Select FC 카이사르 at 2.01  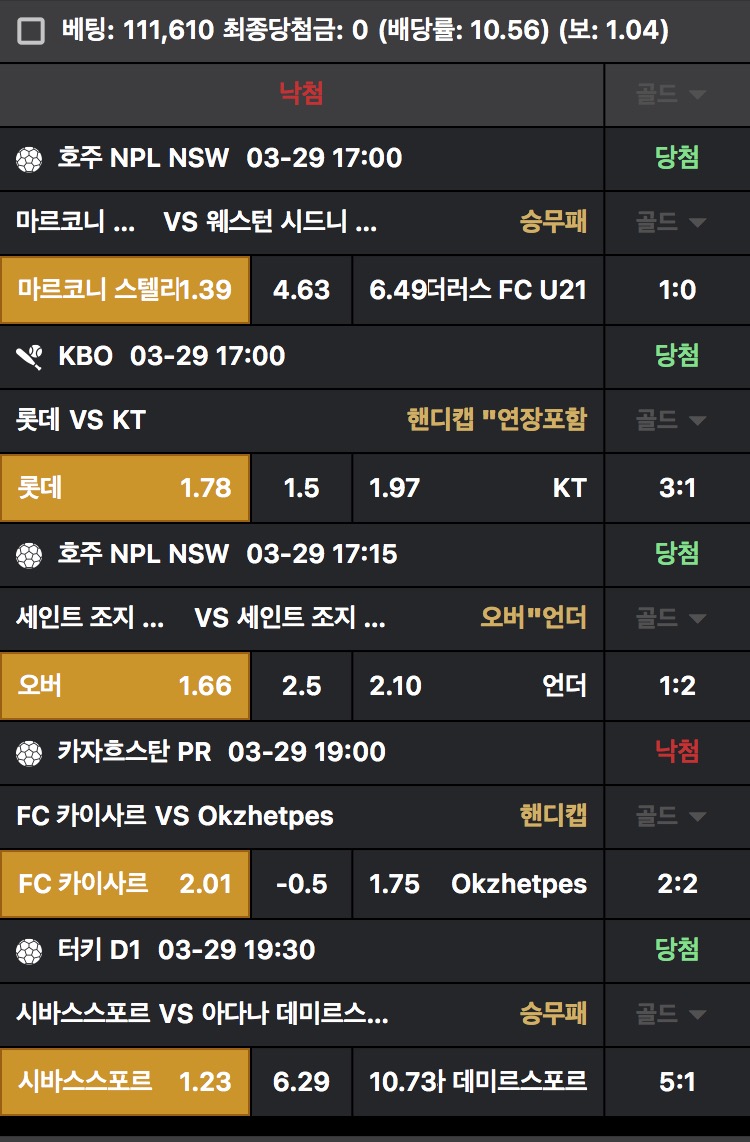tap(125, 884)
